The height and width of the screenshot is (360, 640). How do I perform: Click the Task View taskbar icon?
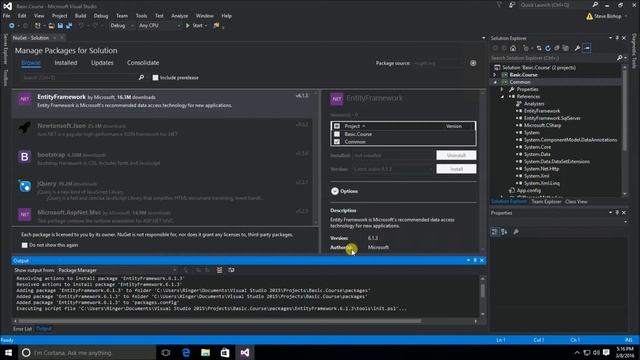point(166,353)
